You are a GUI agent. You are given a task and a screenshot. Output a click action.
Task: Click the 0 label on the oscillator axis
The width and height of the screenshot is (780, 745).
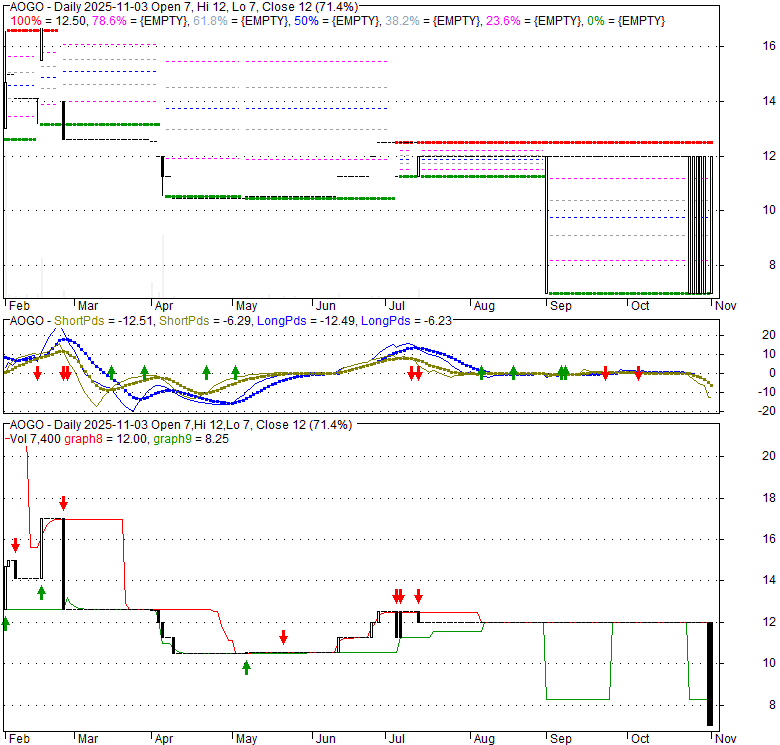tap(772, 373)
